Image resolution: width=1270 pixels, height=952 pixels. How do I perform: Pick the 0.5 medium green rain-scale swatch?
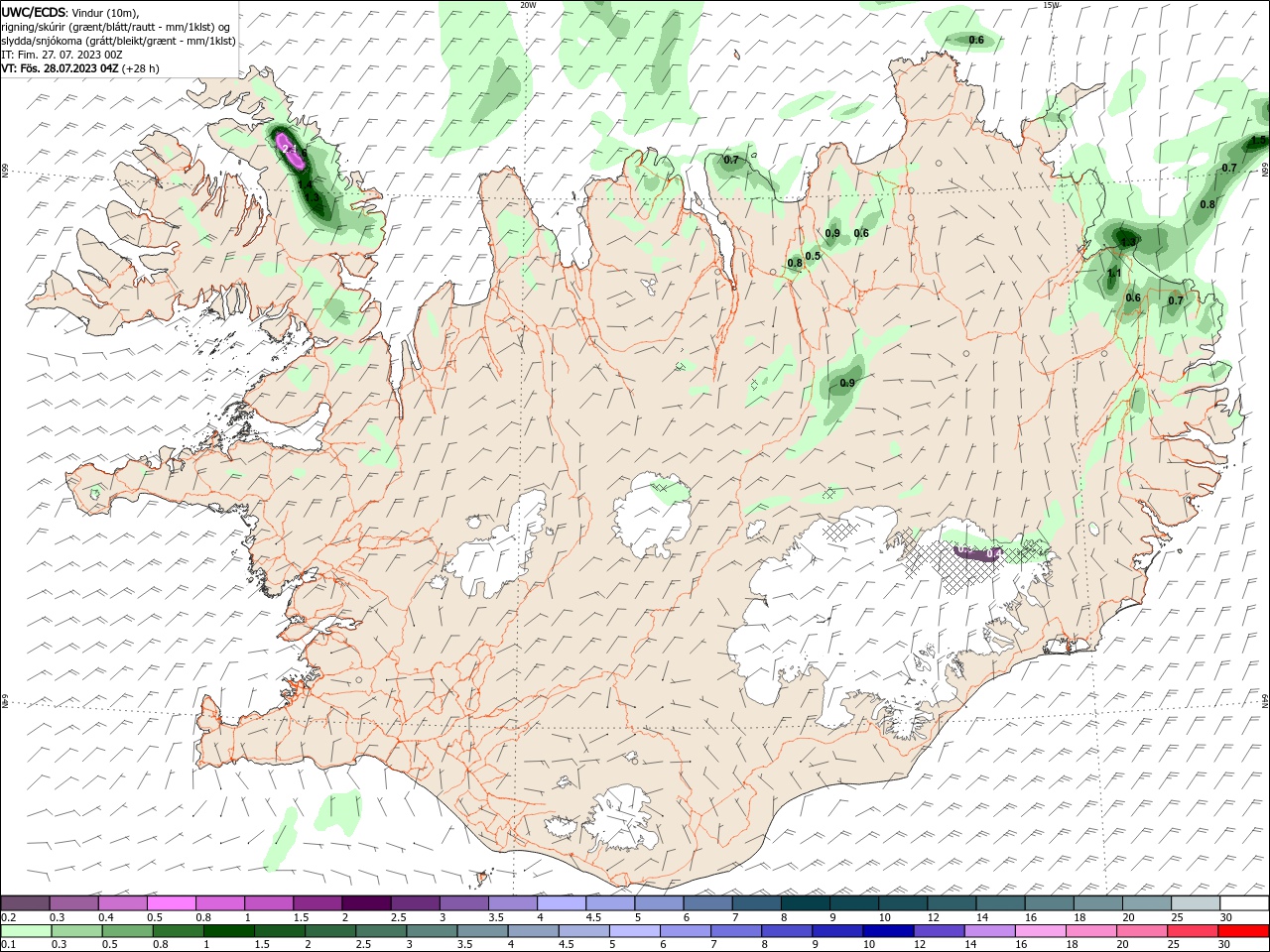127,931
